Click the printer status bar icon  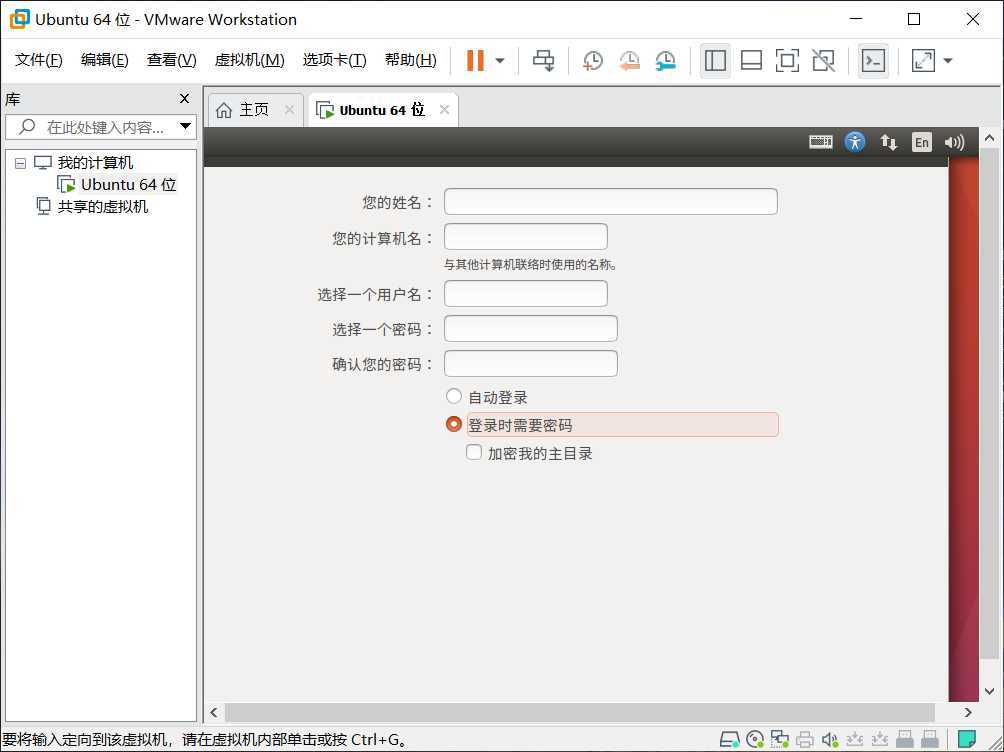point(805,740)
